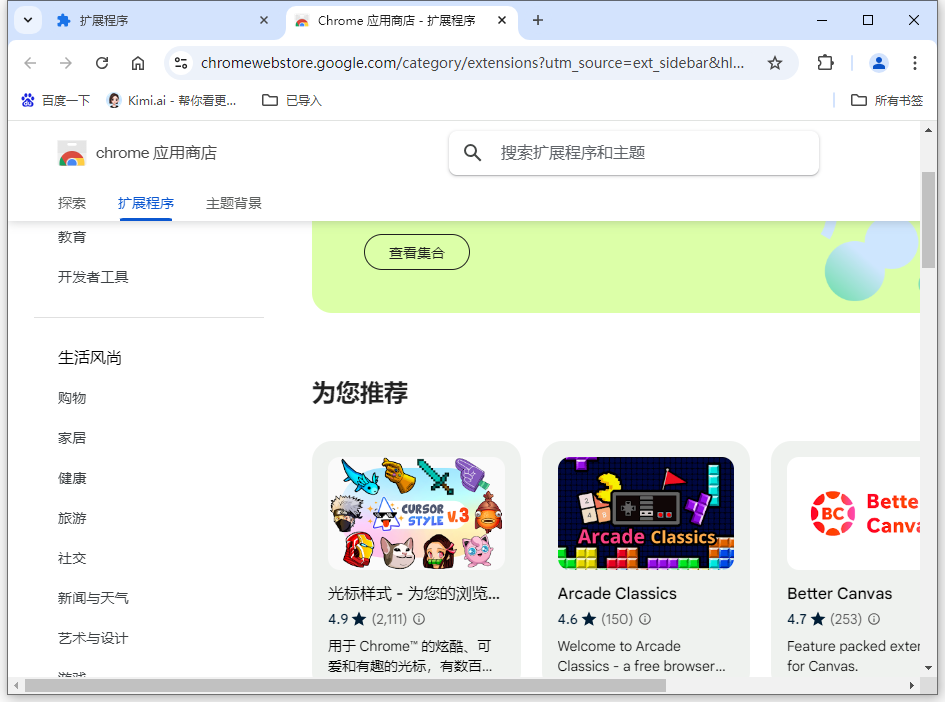Viewport: 945px width, 702px height.
Task: Close the Chrome 应用商店 tab
Action: 501,20
